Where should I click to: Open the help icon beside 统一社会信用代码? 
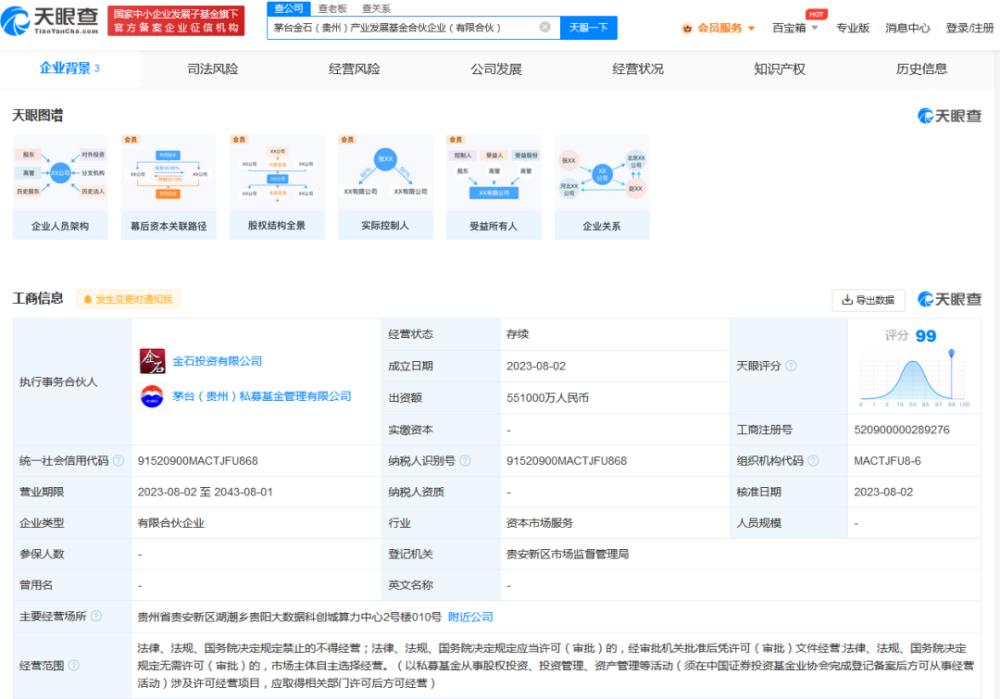click(x=118, y=460)
